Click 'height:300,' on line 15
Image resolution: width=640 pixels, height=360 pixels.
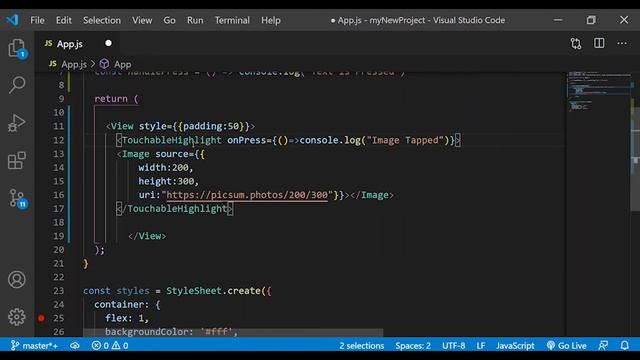(168, 181)
